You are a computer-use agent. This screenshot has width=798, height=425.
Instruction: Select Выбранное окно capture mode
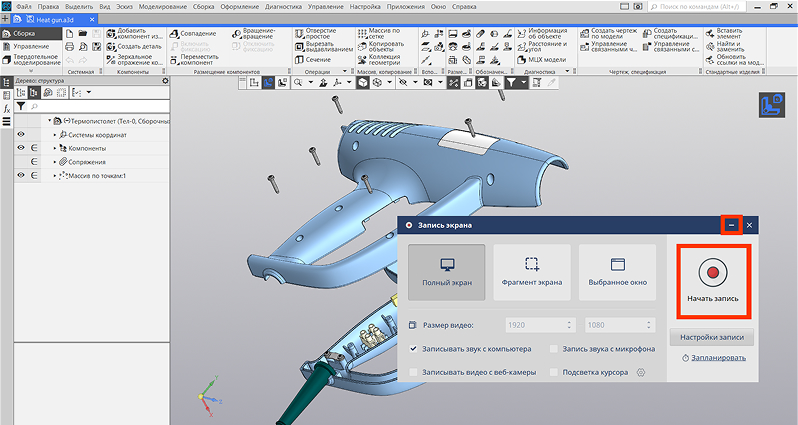[x=617, y=272]
